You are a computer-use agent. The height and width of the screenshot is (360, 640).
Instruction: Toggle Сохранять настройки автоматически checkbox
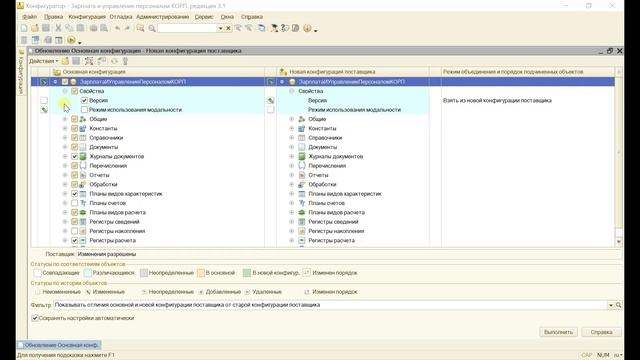click(x=35, y=318)
